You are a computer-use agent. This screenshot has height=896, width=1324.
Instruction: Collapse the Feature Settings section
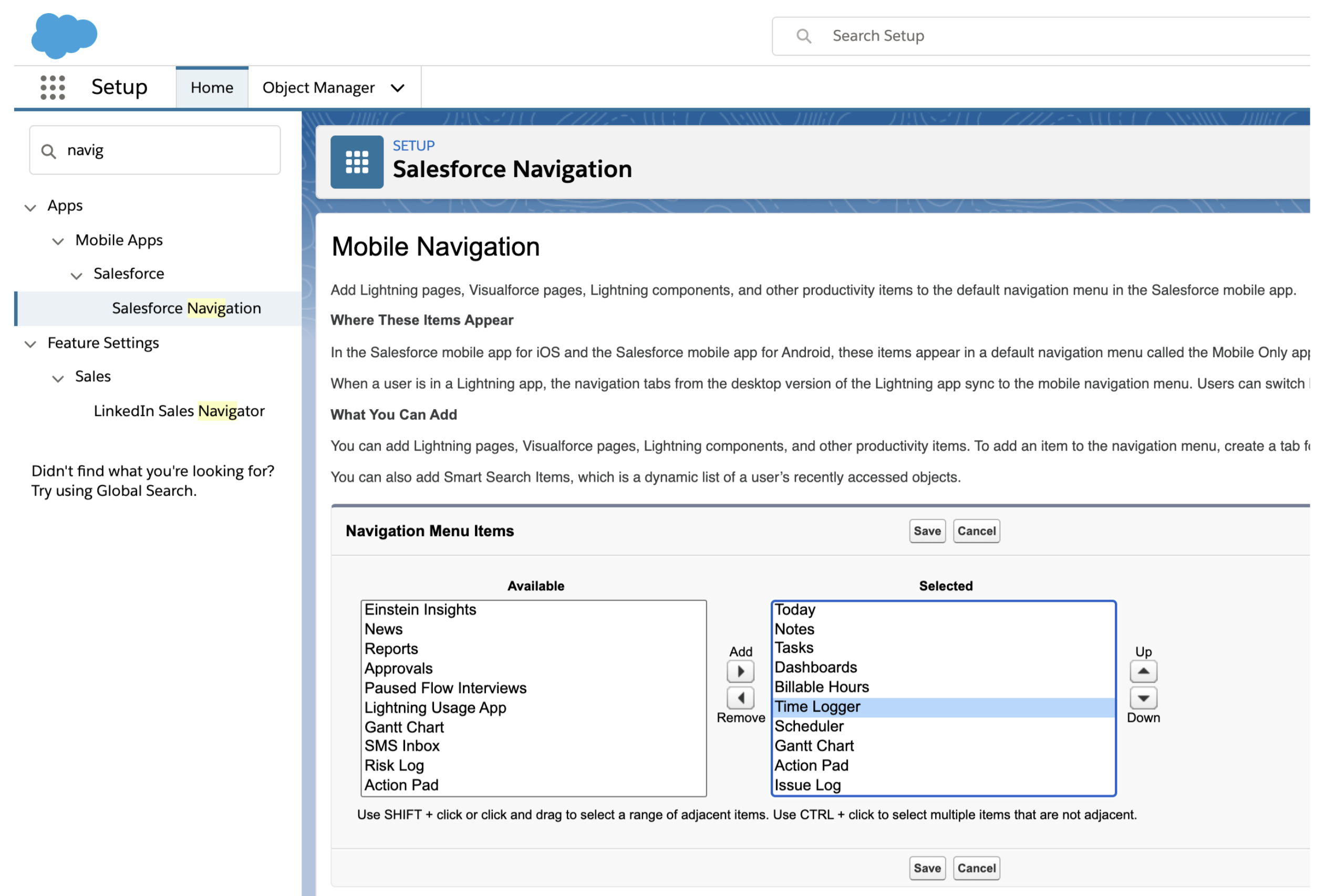pos(31,343)
